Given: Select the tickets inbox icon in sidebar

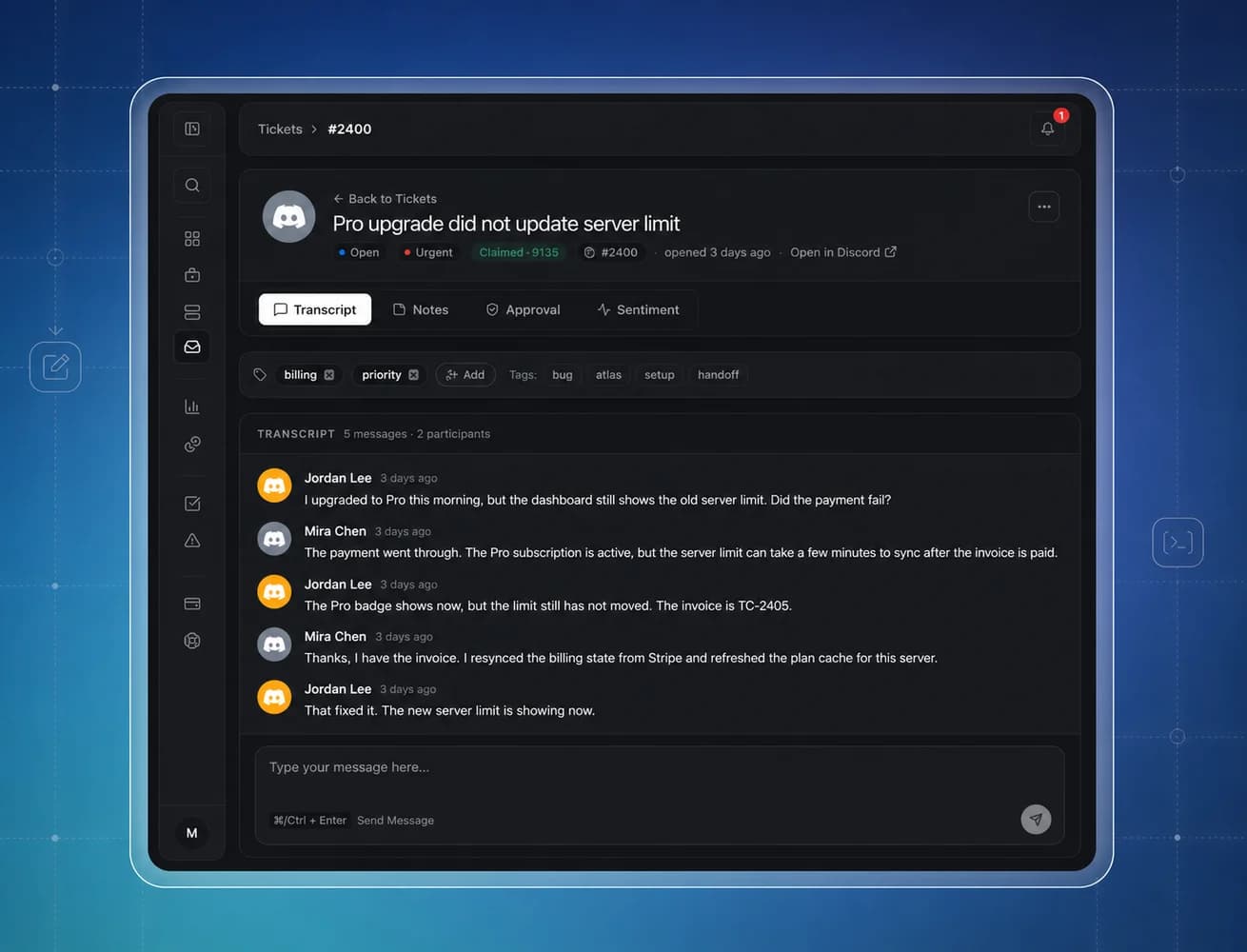Looking at the screenshot, I should coord(192,347).
